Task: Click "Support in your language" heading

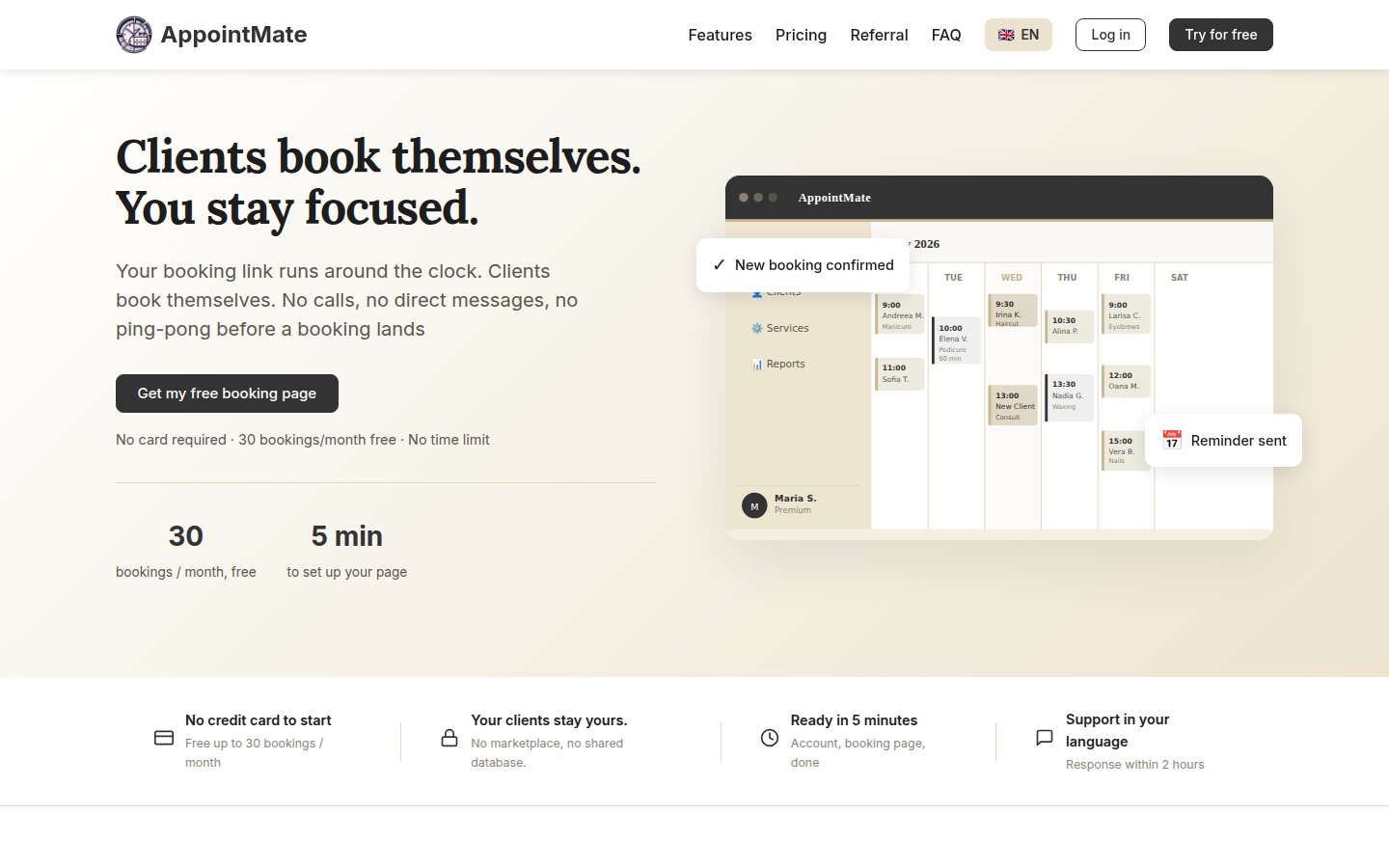Action: coord(1117,730)
